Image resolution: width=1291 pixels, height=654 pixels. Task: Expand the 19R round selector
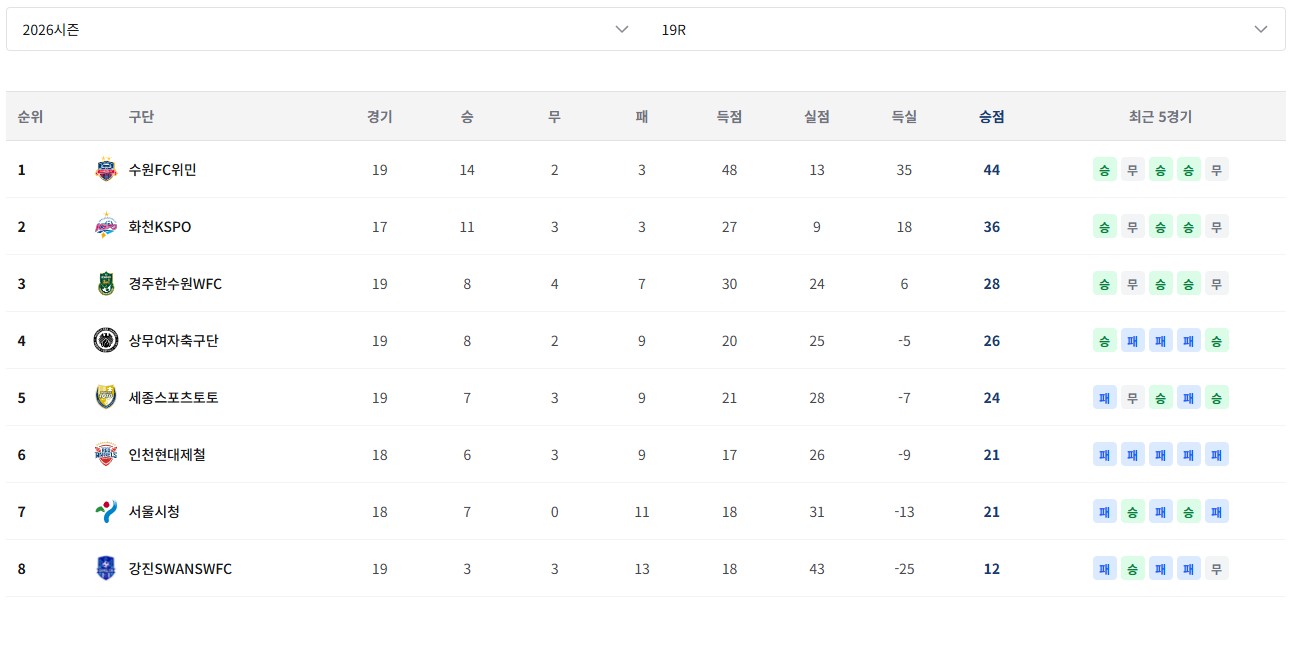point(966,29)
